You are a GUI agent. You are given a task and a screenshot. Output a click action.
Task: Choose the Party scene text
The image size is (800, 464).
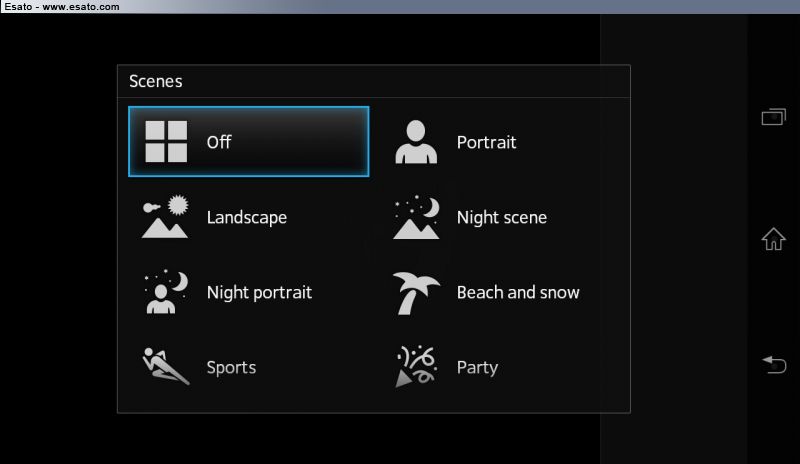pyautogui.click(x=477, y=368)
